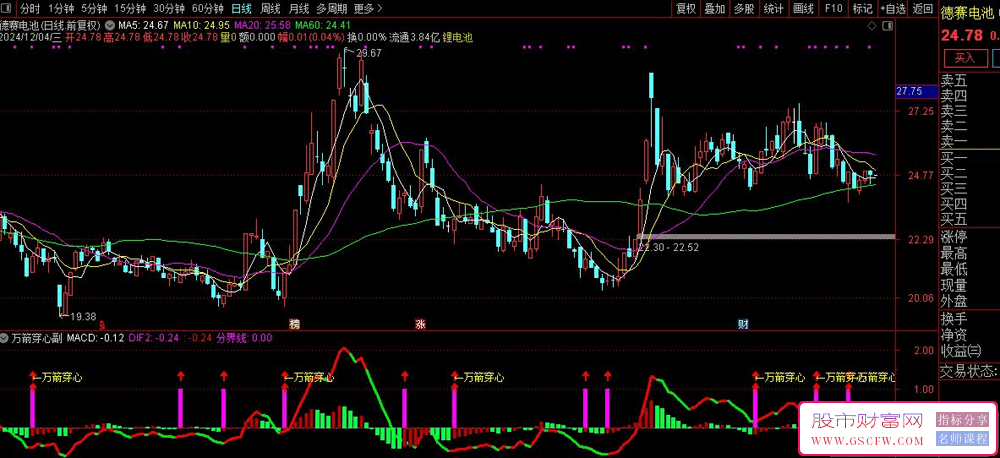Open the 指标分享 link
1000x458 pixels.
point(960,420)
